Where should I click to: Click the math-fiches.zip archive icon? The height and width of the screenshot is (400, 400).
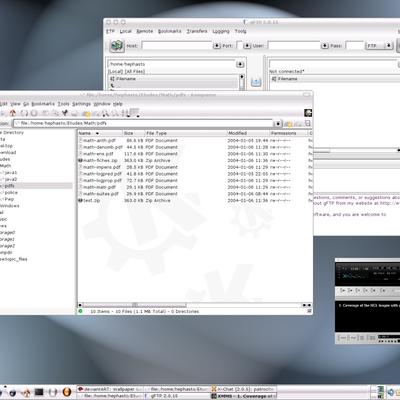(x=80, y=160)
